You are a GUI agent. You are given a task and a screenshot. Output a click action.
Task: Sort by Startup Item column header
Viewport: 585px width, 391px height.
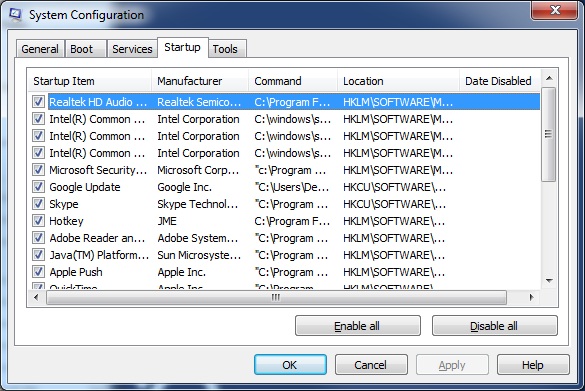tap(90, 81)
